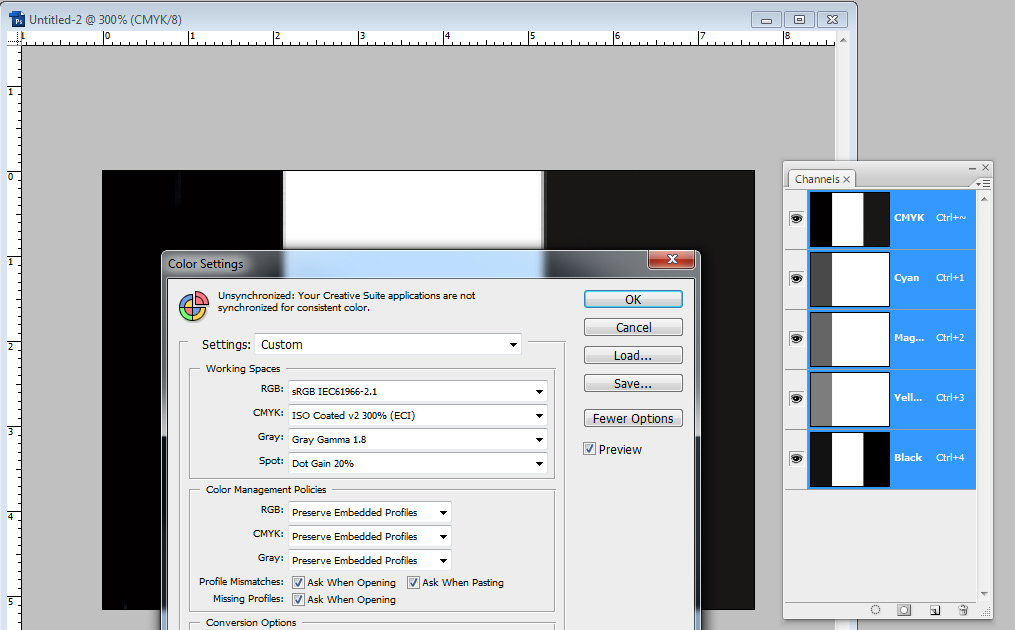Open the RGB working space dropdown
Viewport: 1015px width, 630px height.
(x=418, y=391)
